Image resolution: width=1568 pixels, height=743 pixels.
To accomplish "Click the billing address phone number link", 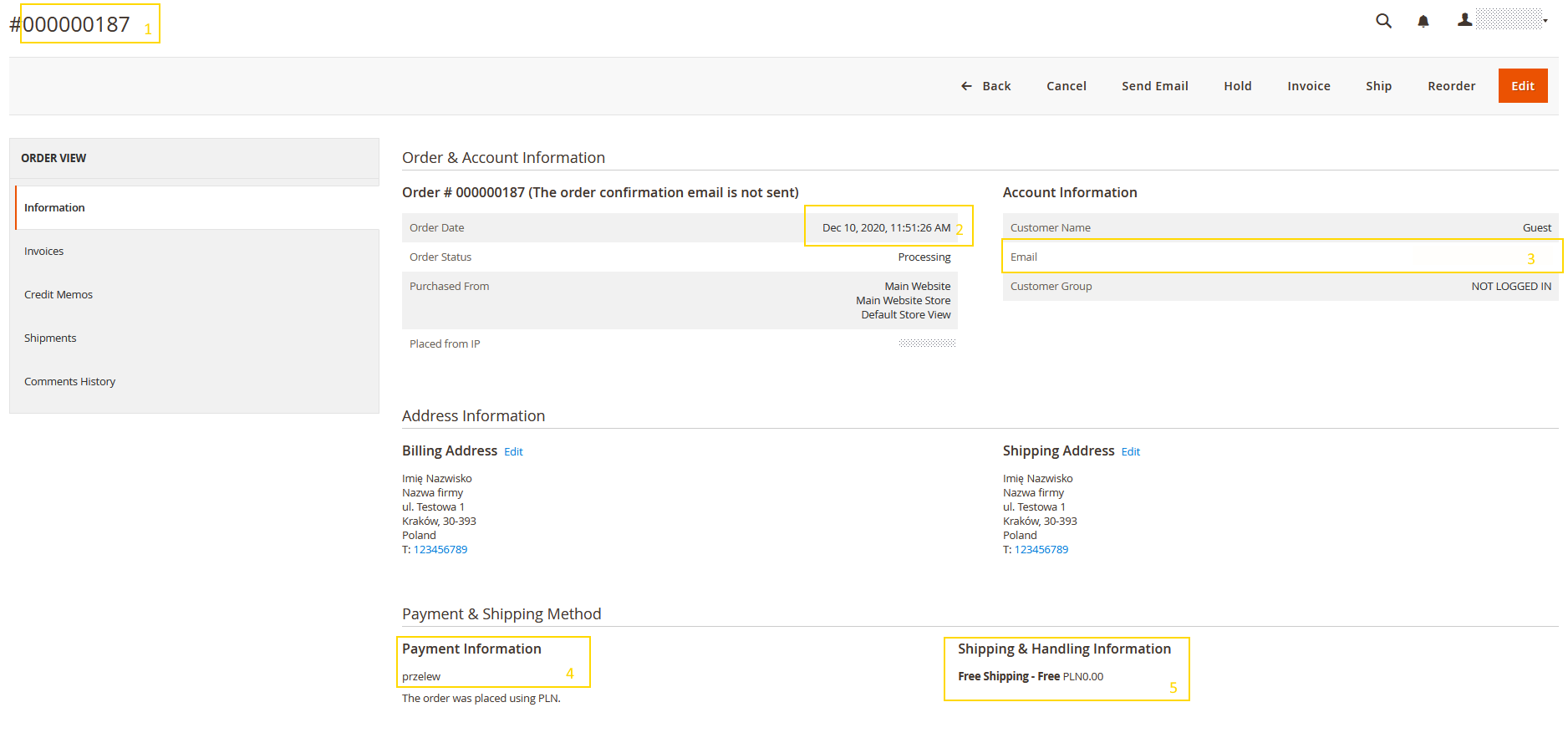I will tap(440, 550).
